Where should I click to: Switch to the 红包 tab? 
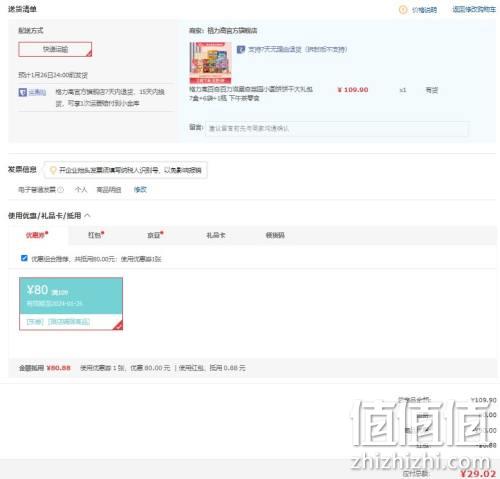pos(96,235)
